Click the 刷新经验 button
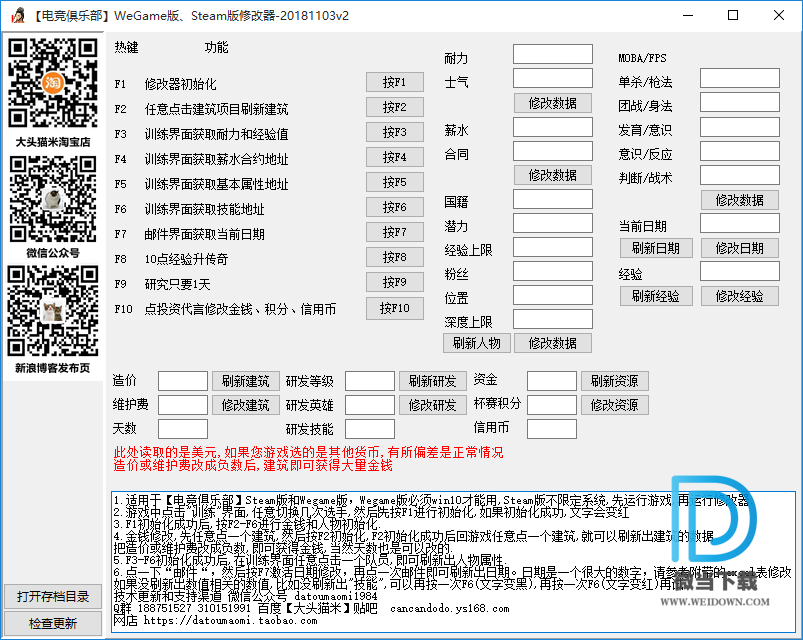This screenshot has height=640, width=803. click(656, 296)
